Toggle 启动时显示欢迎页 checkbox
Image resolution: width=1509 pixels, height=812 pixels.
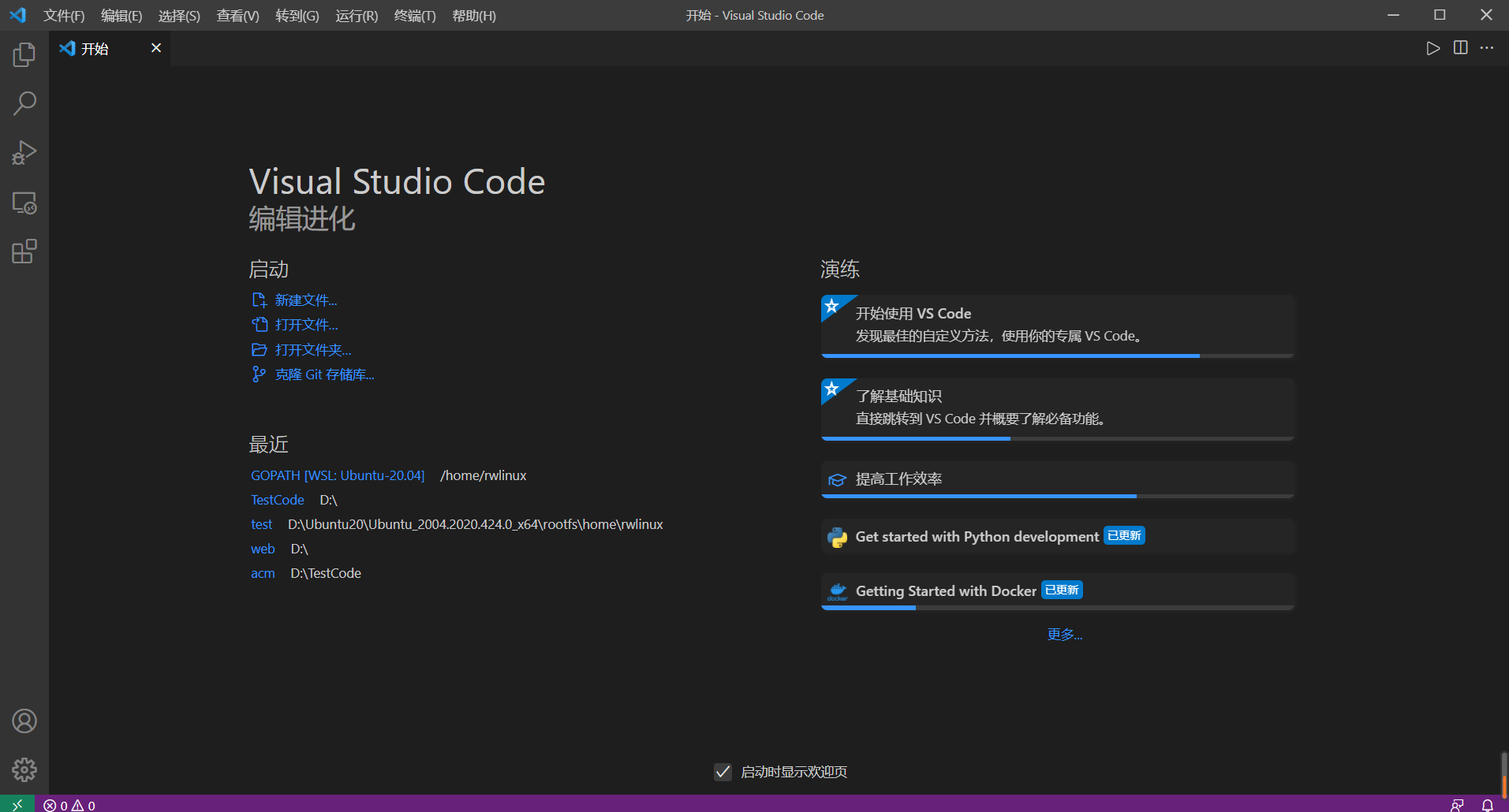pos(723,772)
